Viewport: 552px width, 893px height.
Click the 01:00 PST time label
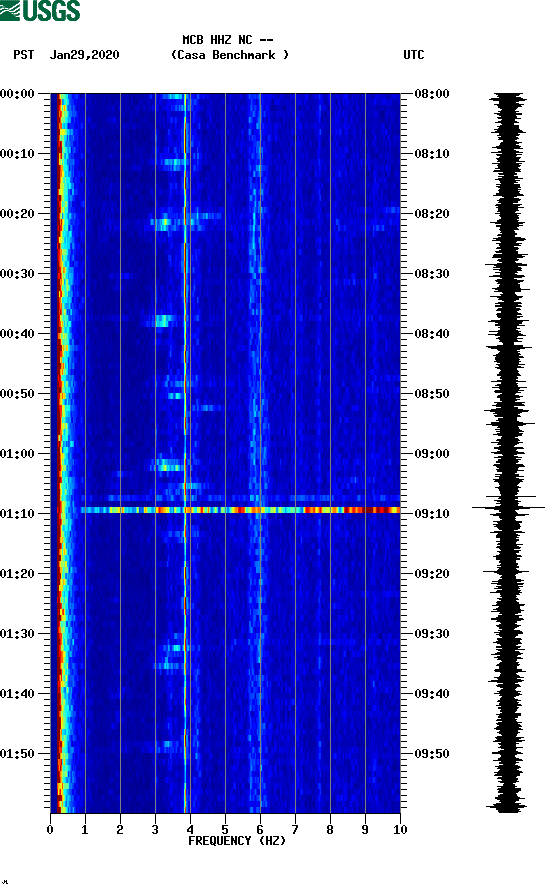17,454
